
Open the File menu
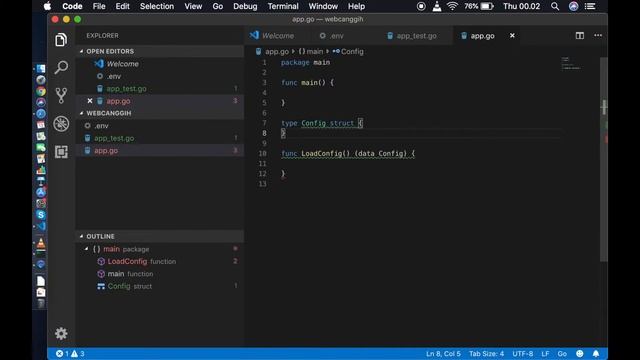point(99,6)
